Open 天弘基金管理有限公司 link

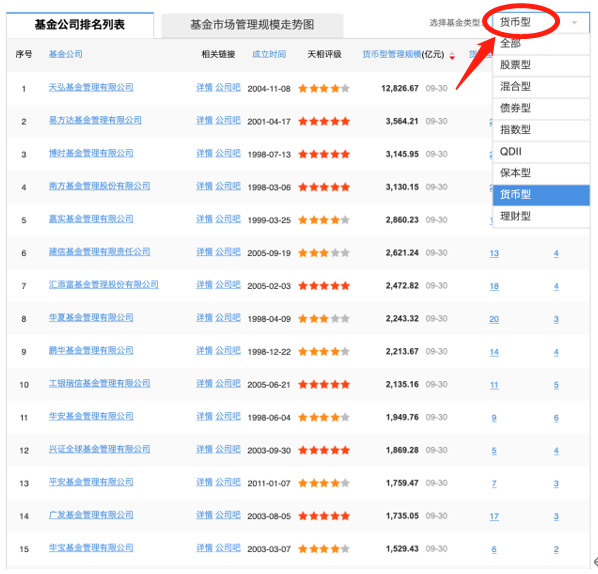(91, 87)
